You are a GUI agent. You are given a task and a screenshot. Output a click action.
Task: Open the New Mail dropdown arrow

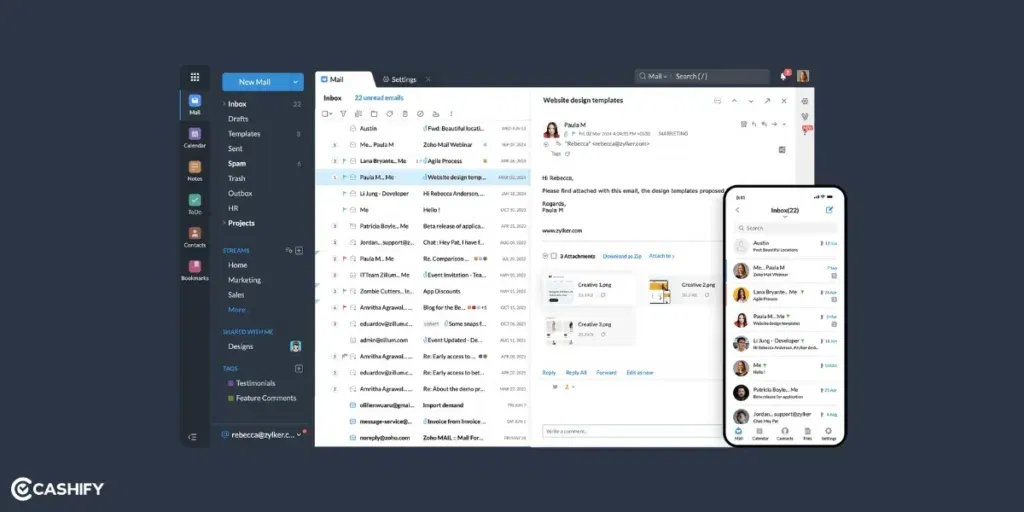tap(296, 82)
